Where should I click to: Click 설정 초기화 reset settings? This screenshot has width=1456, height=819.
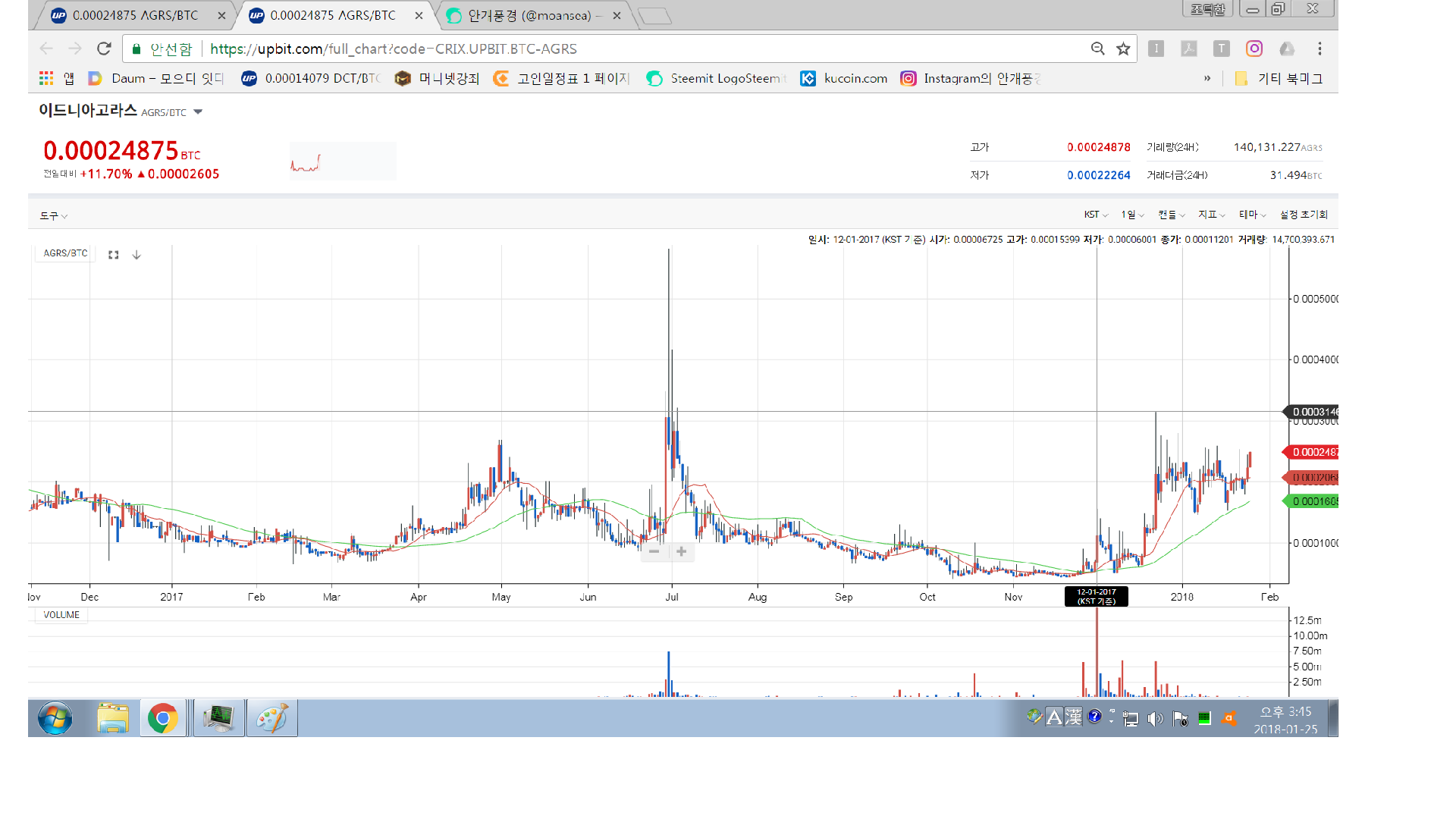(1304, 215)
